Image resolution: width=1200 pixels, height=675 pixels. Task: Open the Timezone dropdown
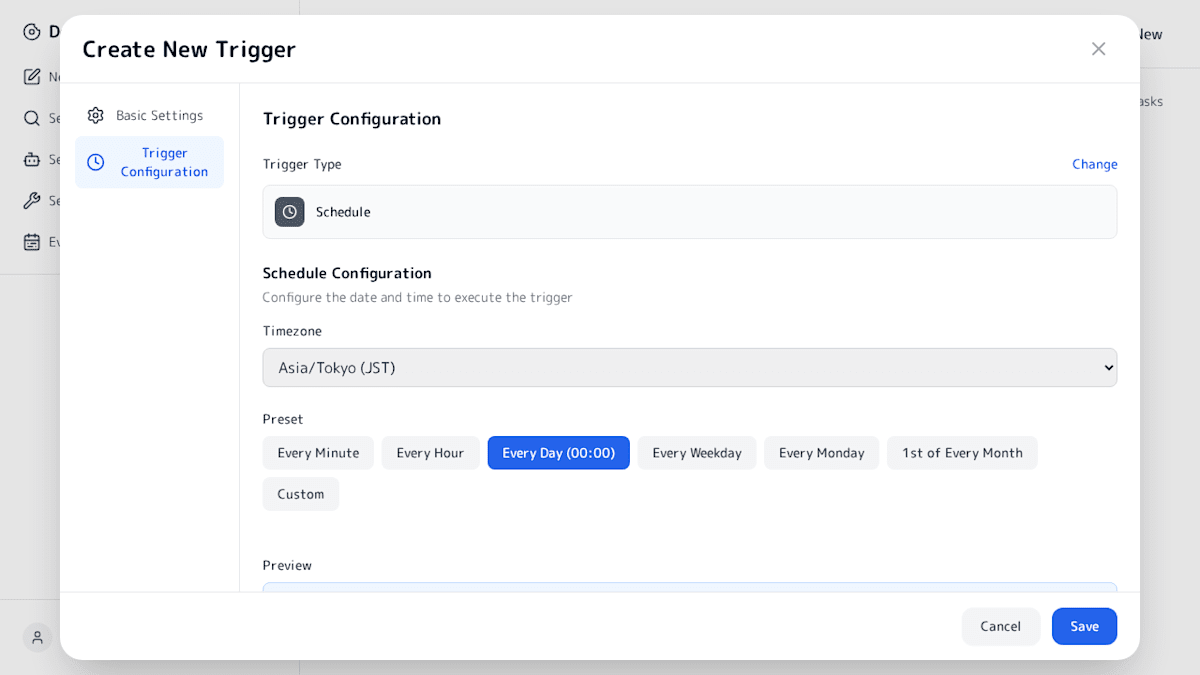(690, 367)
